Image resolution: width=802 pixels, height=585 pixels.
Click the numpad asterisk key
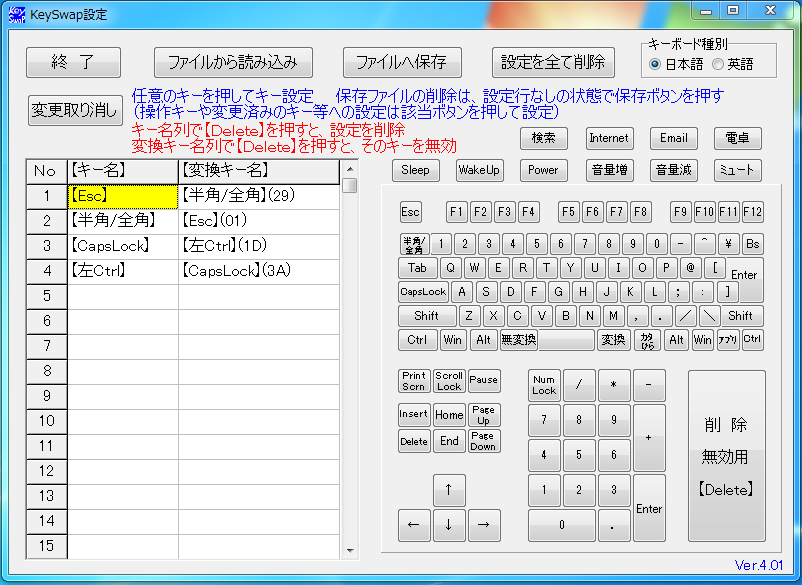[x=614, y=386]
